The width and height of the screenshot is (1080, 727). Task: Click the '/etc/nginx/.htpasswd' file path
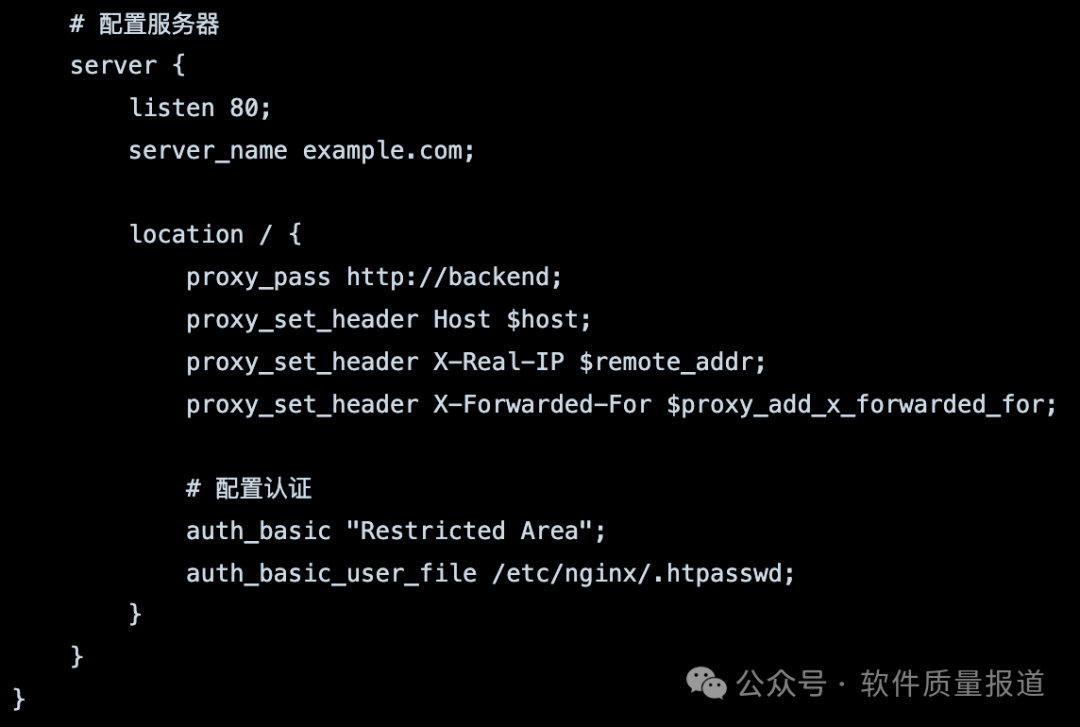[x=643, y=574]
